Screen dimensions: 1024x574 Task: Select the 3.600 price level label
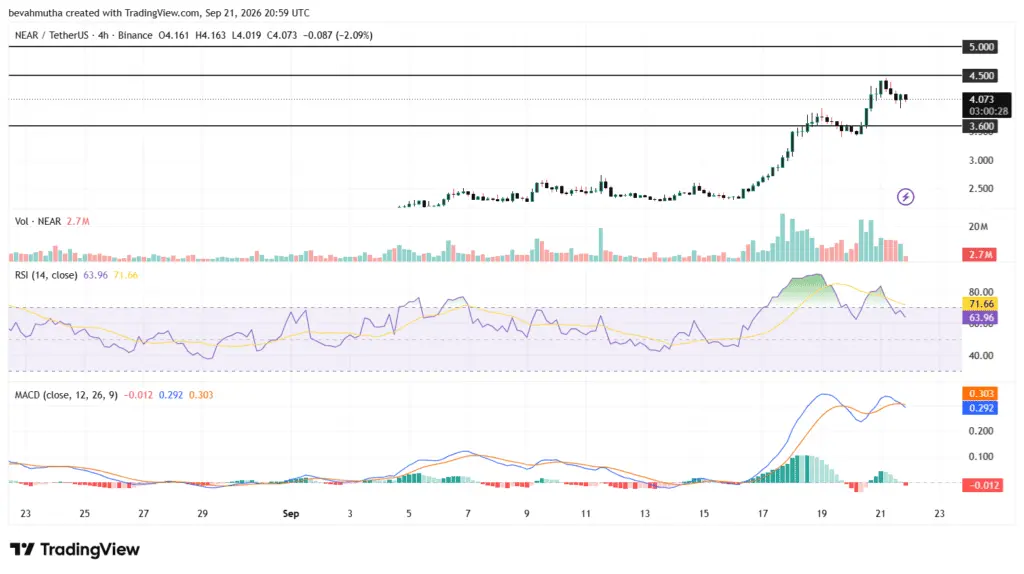pyautogui.click(x=981, y=126)
